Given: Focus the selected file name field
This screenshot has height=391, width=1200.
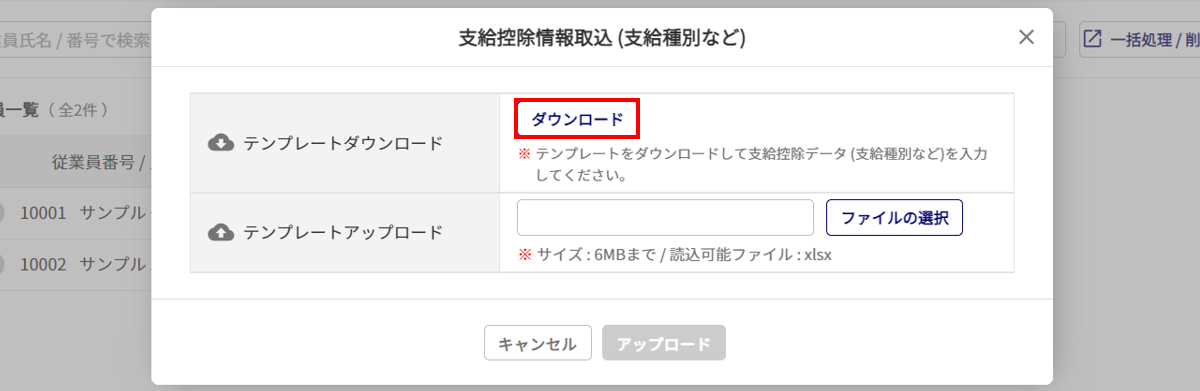Looking at the screenshot, I should pos(666,217).
